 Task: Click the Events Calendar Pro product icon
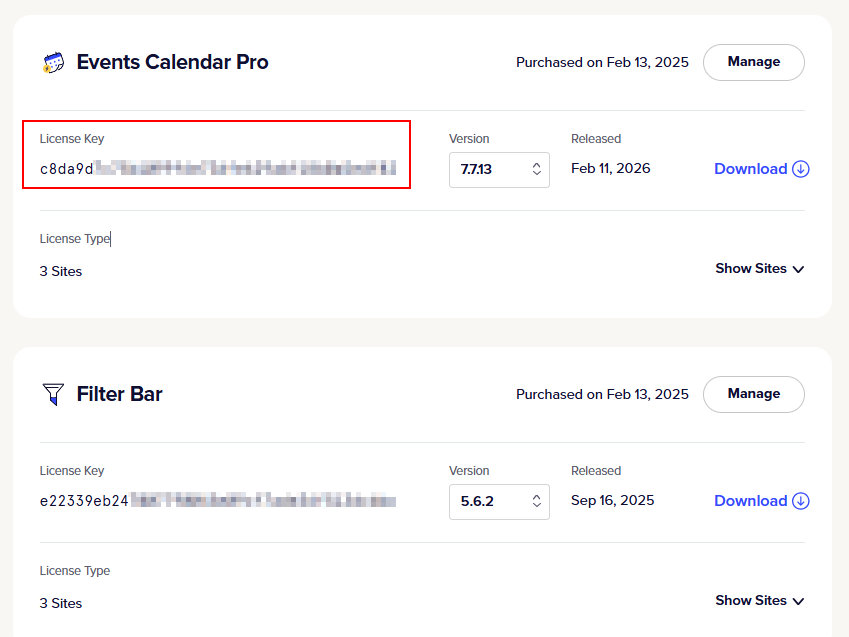click(53, 63)
